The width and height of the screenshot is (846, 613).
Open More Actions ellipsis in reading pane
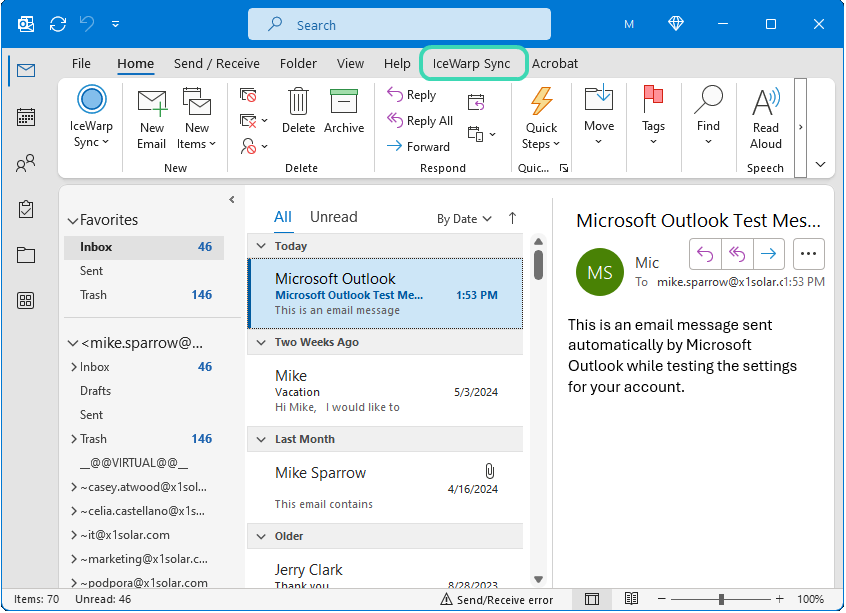tap(808, 254)
